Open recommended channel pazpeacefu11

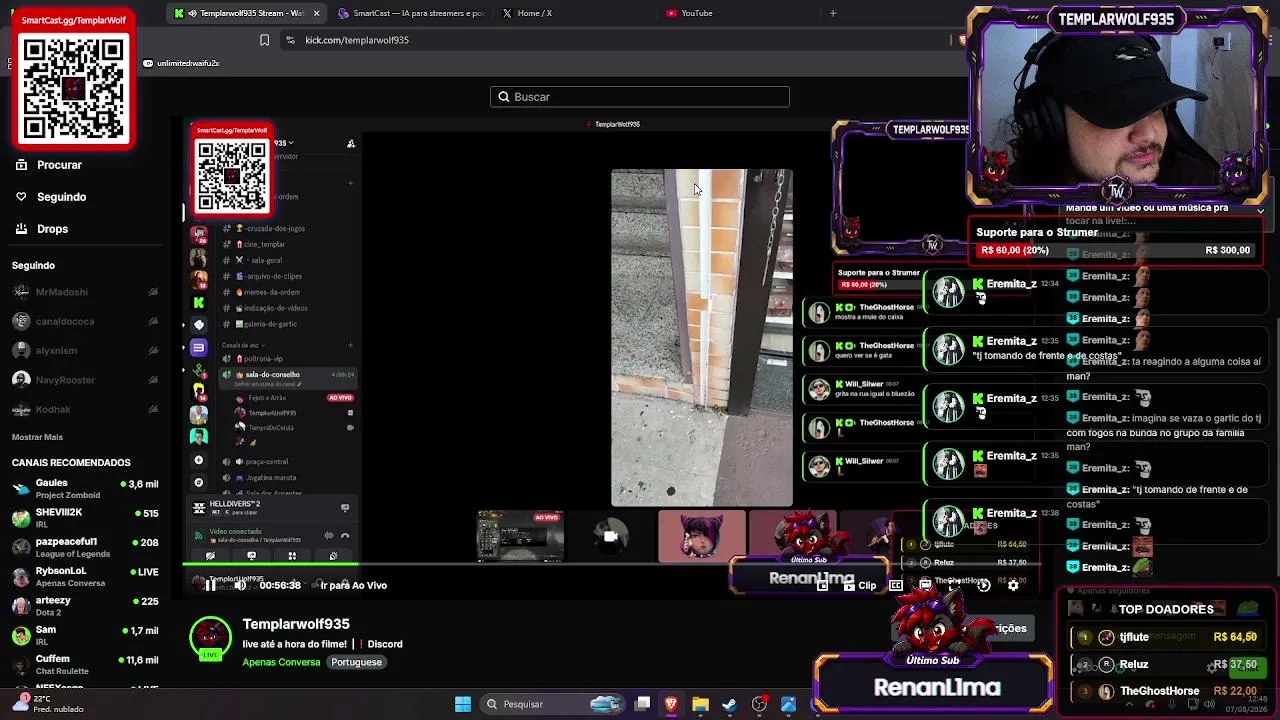point(85,546)
